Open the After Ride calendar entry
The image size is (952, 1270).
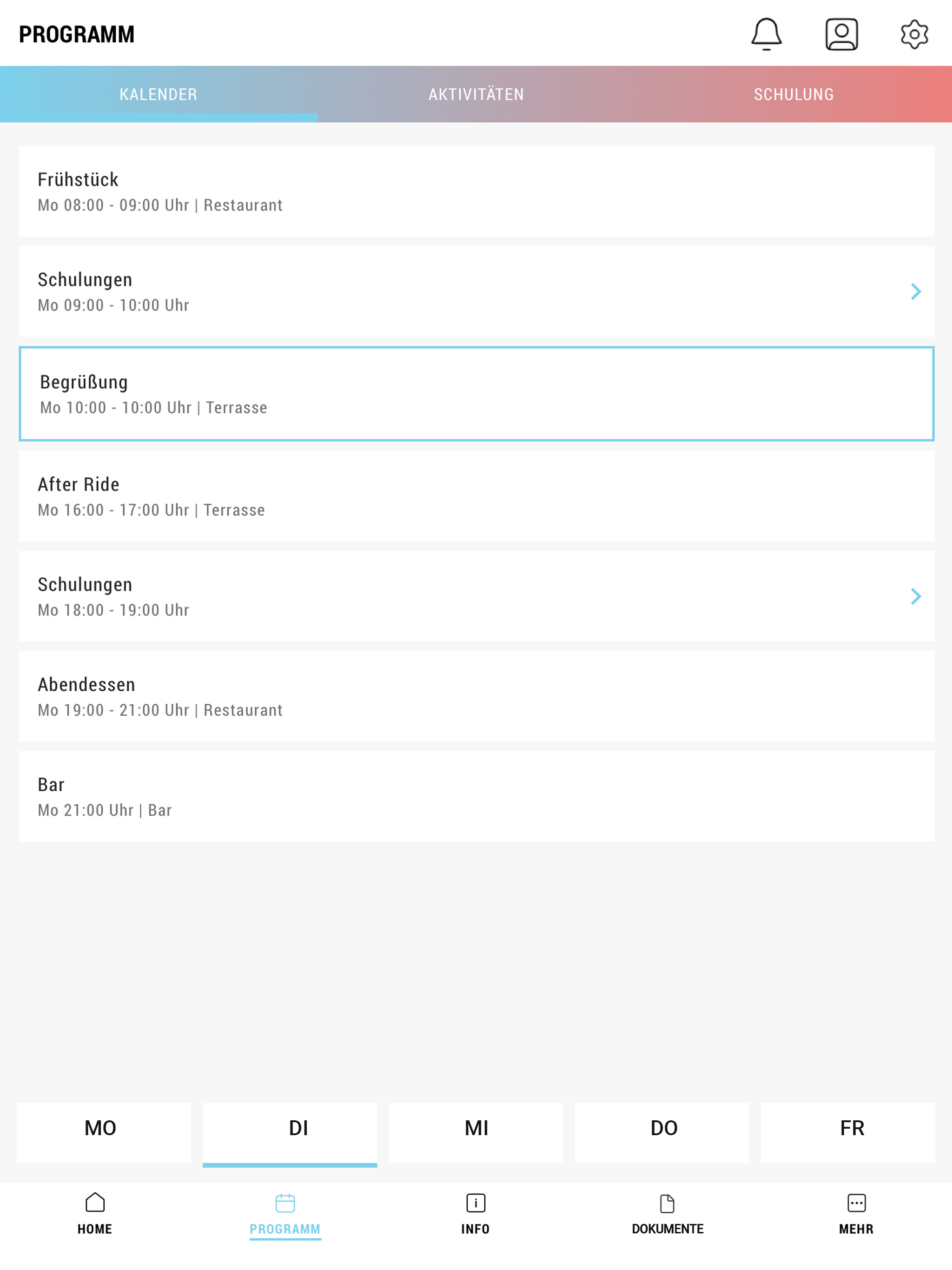coord(476,496)
